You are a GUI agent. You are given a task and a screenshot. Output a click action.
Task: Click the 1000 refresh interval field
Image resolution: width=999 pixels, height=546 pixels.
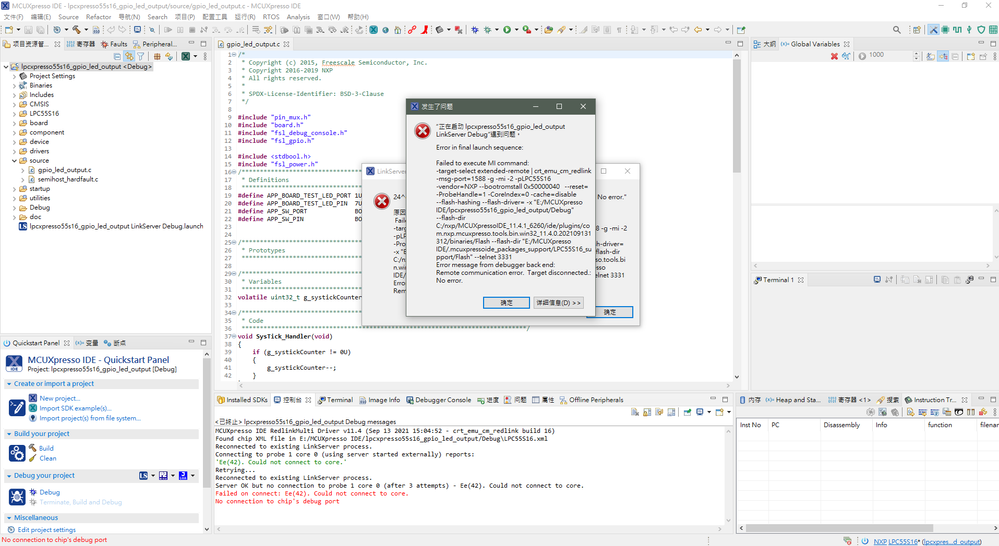coord(891,56)
